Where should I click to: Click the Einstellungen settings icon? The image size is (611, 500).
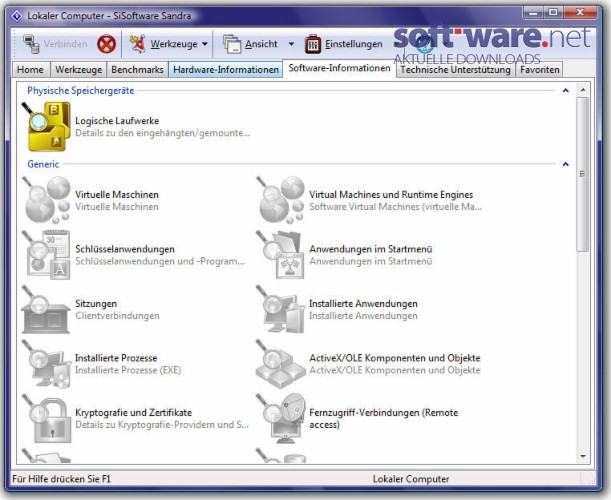pos(313,44)
